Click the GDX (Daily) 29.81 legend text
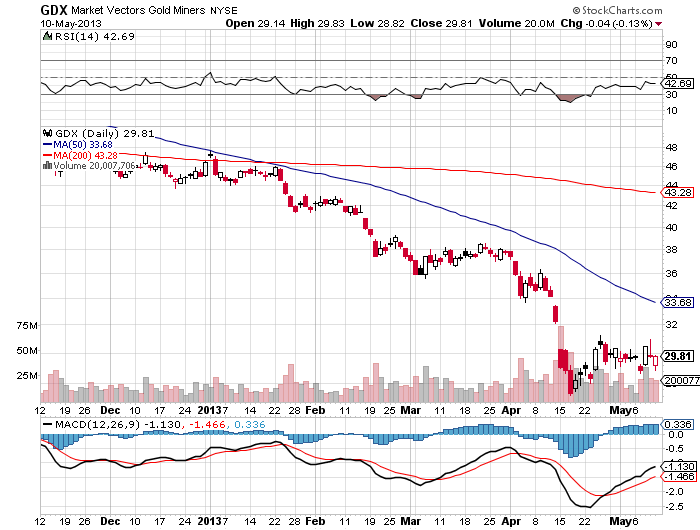Viewport: 700px width, 530px height. click(x=104, y=133)
